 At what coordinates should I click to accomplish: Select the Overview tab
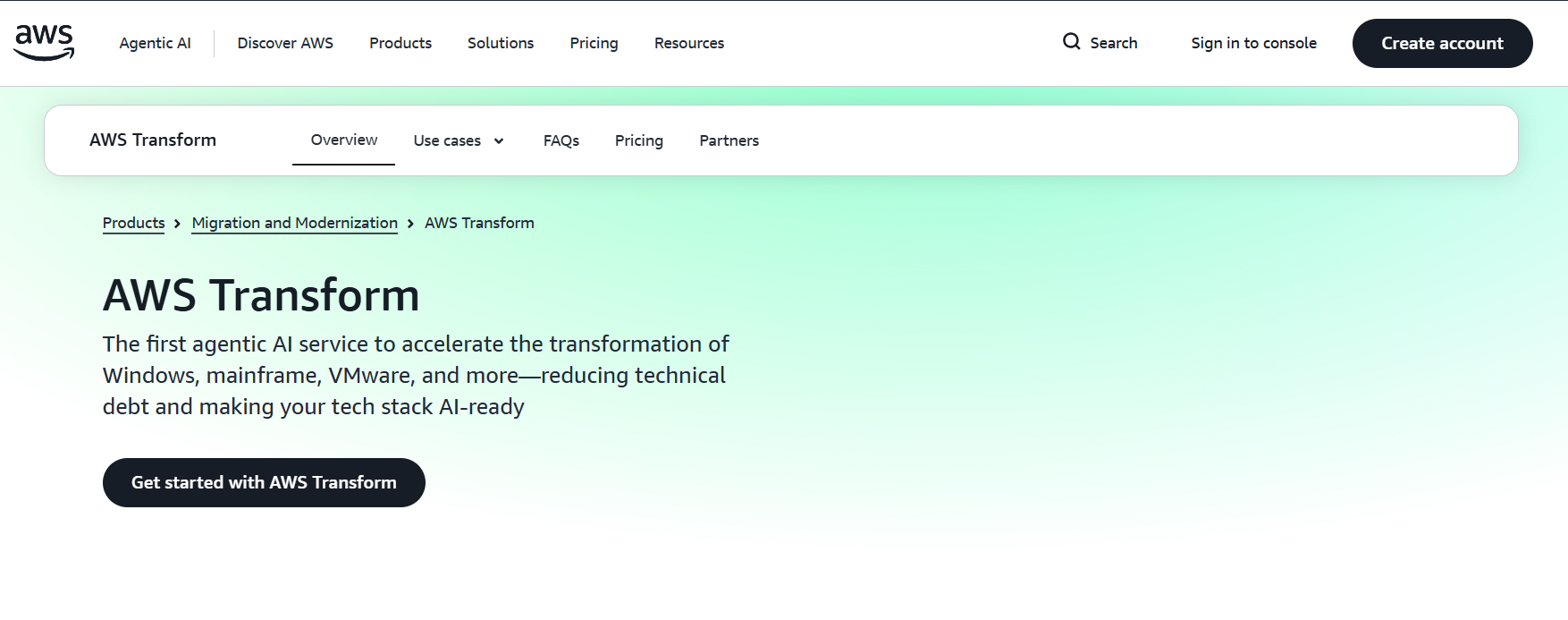(x=344, y=140)
